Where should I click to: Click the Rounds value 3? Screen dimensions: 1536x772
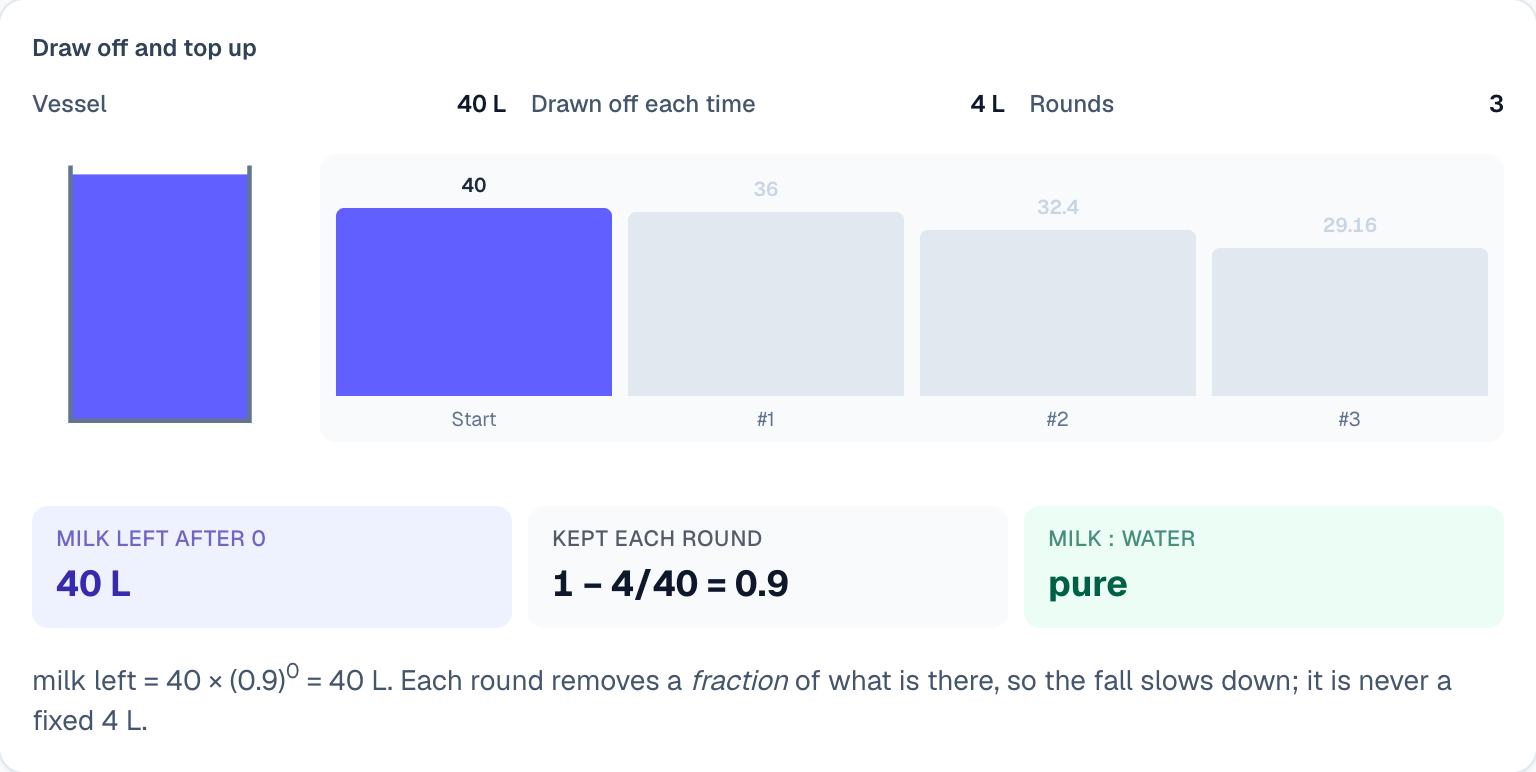point(1496,104)
